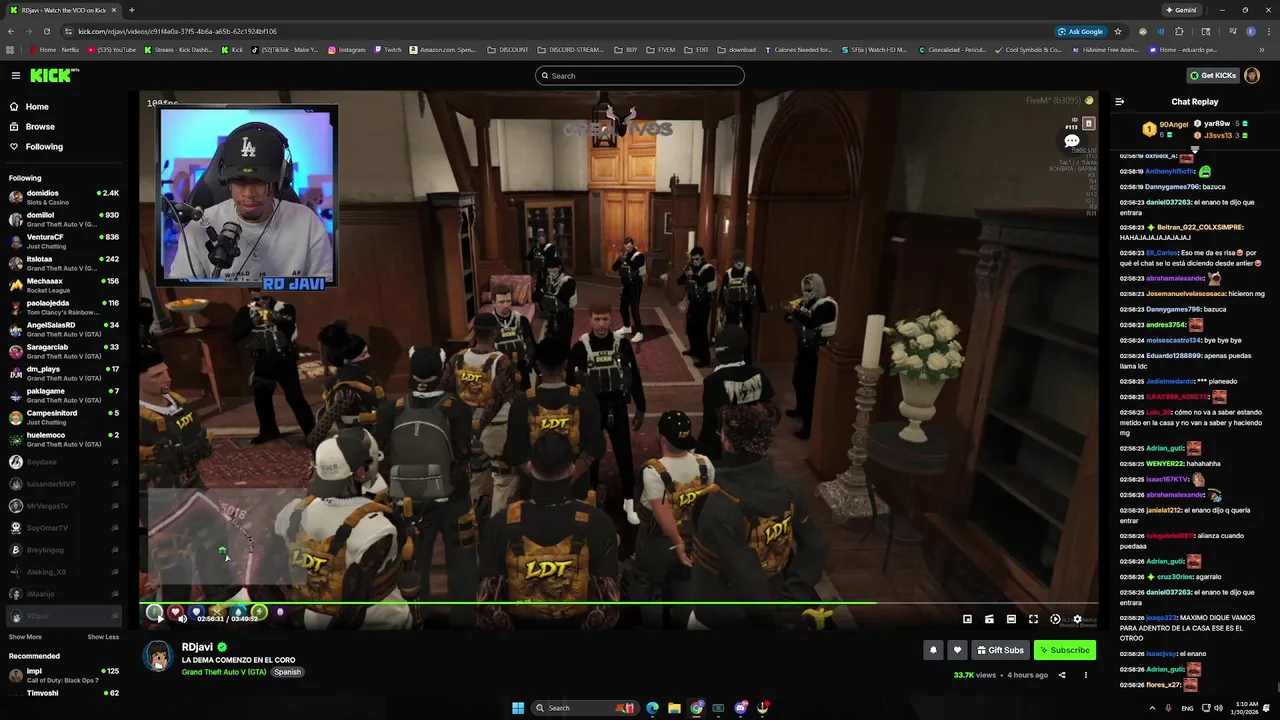Open a new browser tab

coord(132,10)
